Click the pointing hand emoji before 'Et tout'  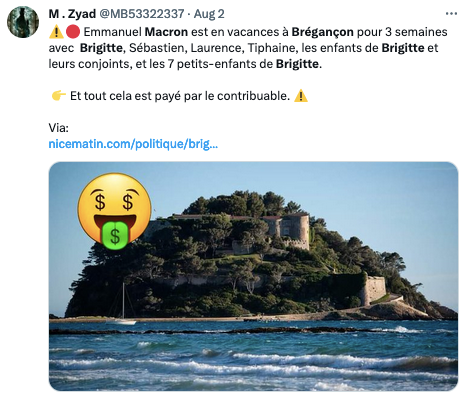[x=59, y=96]
